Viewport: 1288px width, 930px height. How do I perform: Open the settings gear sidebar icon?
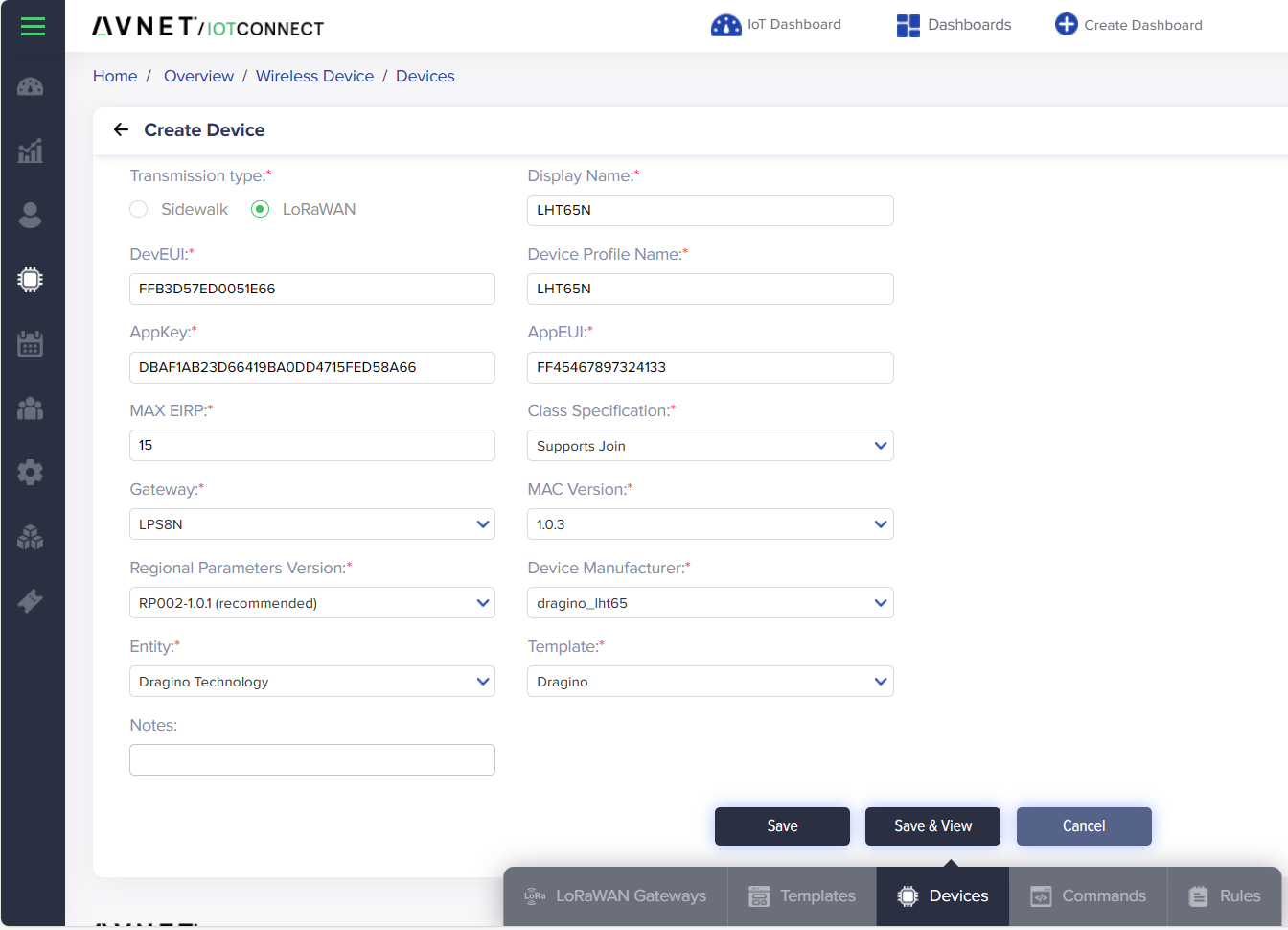[x=31, y=472]
